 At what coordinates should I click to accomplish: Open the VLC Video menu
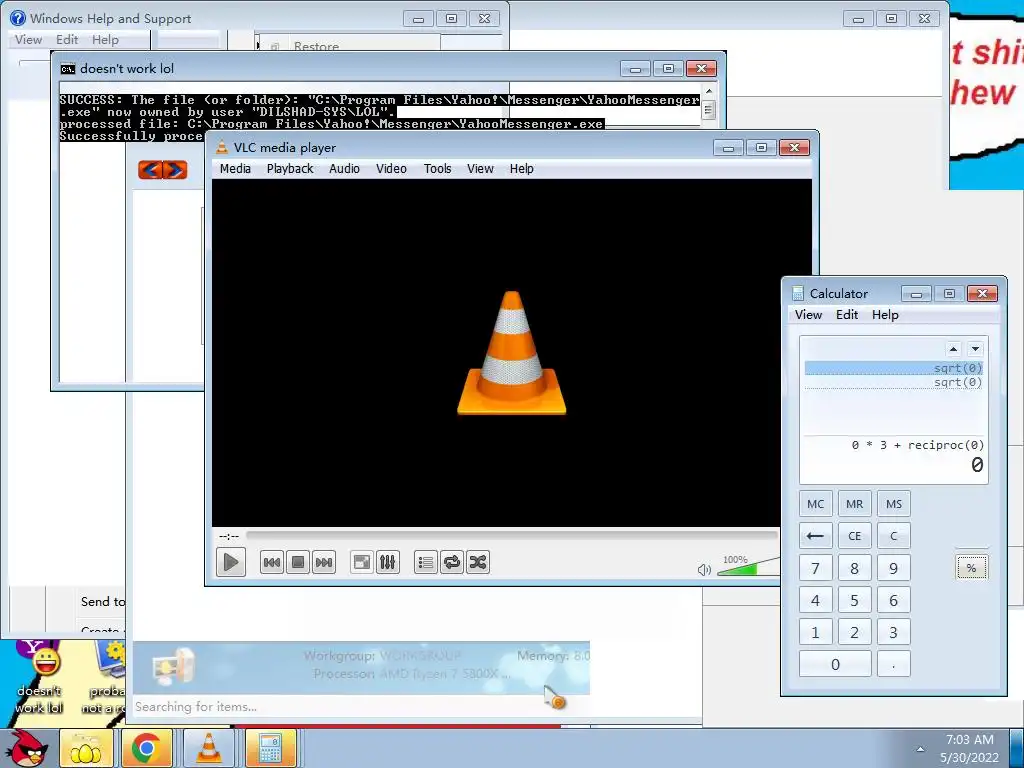[391, 168]
